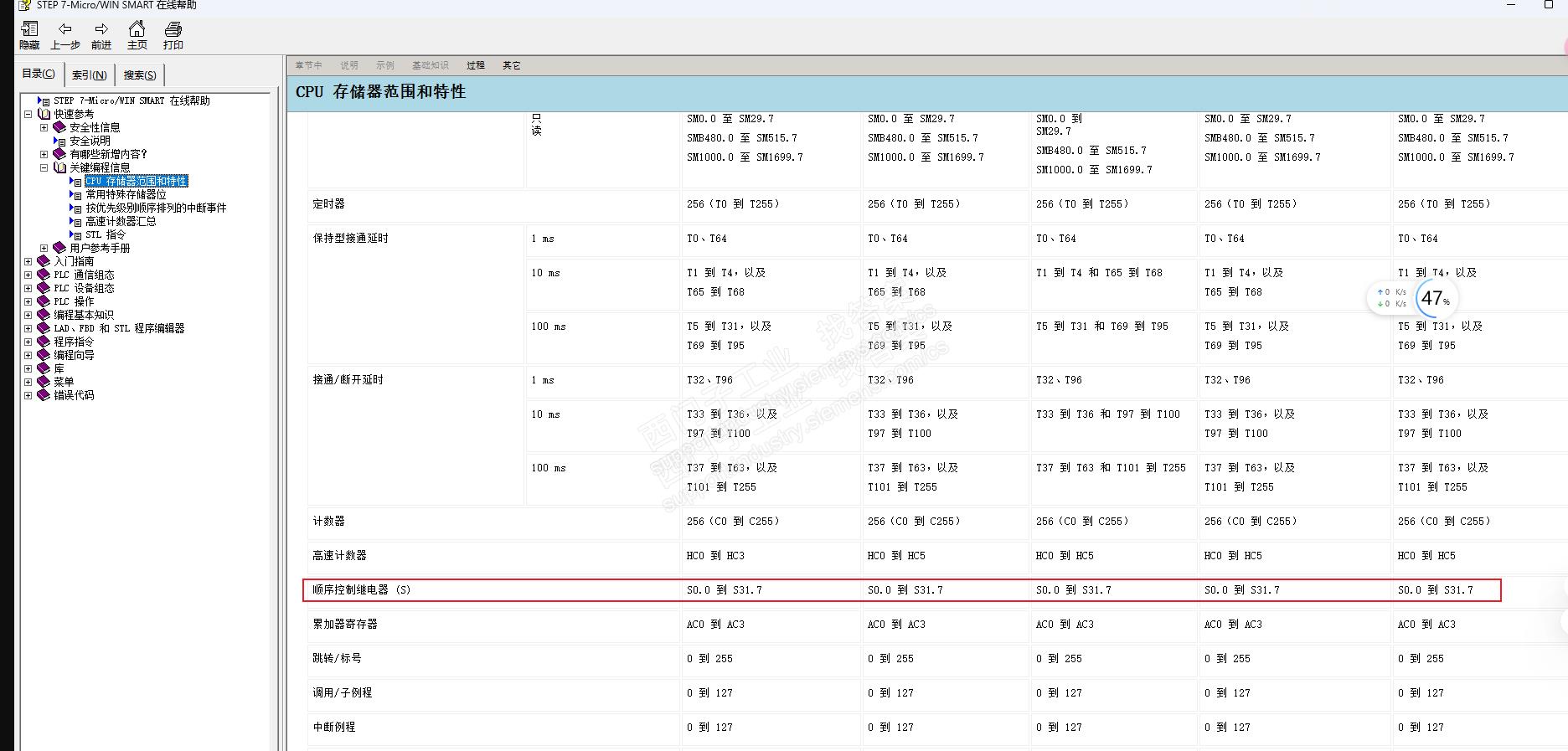Click the book icon for 错误代码
The height and width of the screenshot is (751, 1568).
pos(44,395)
